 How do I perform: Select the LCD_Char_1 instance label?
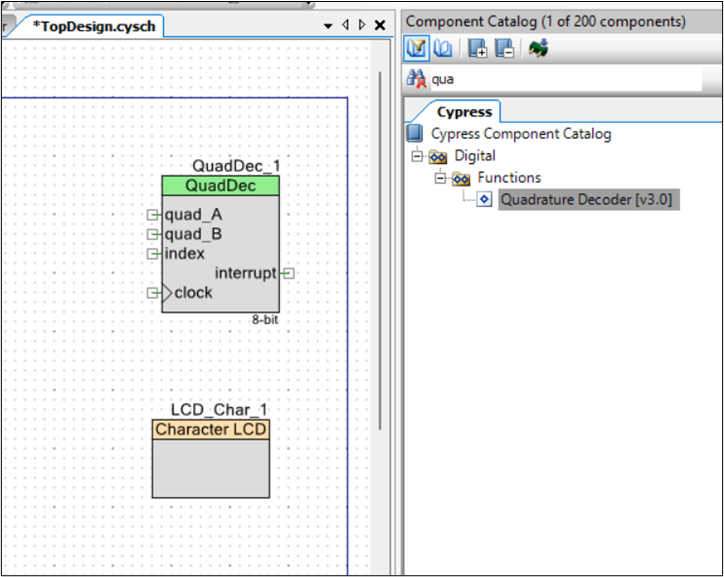click(219, 409)
